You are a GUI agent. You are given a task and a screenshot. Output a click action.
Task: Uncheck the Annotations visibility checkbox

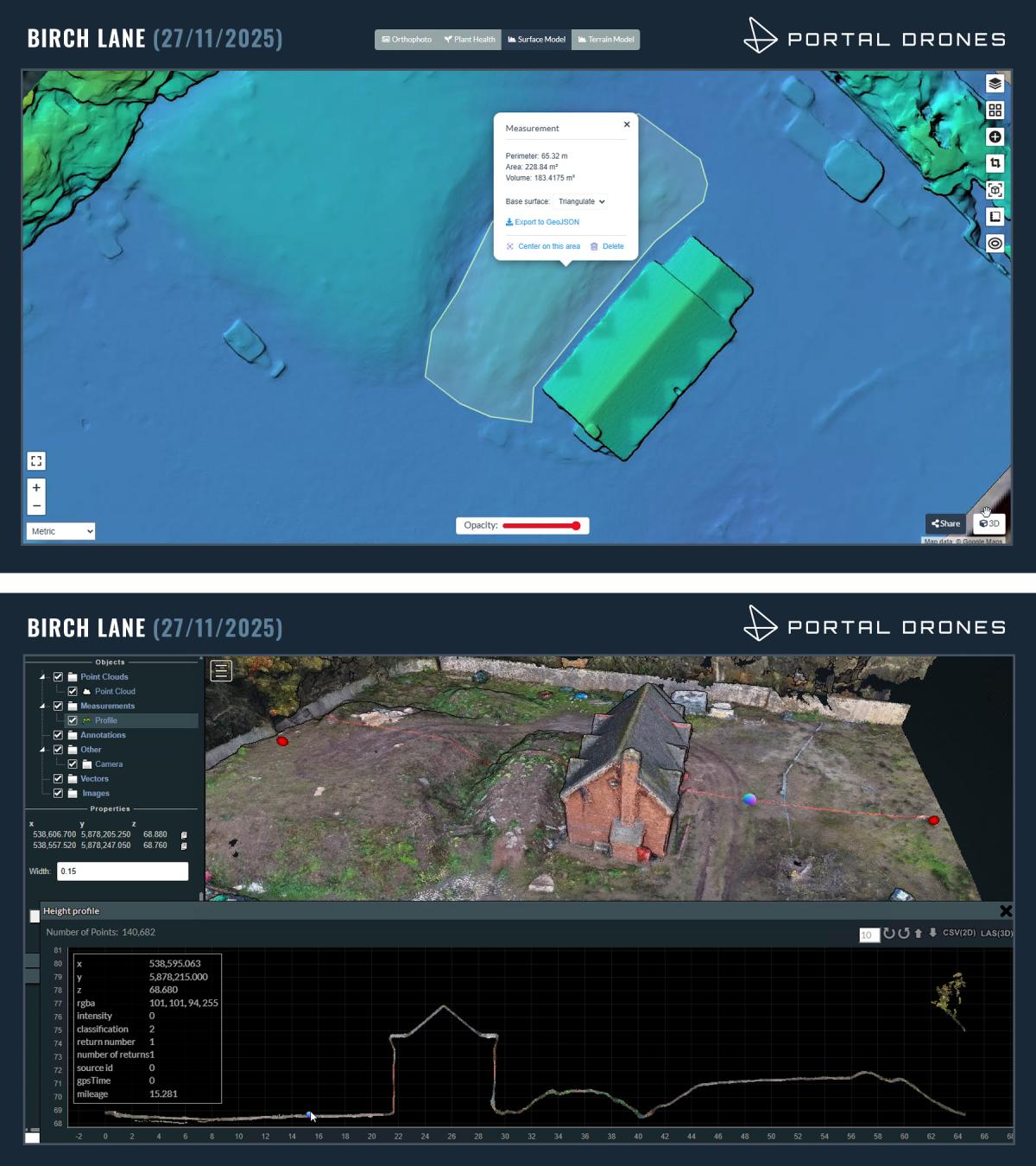tap(57, 735)
